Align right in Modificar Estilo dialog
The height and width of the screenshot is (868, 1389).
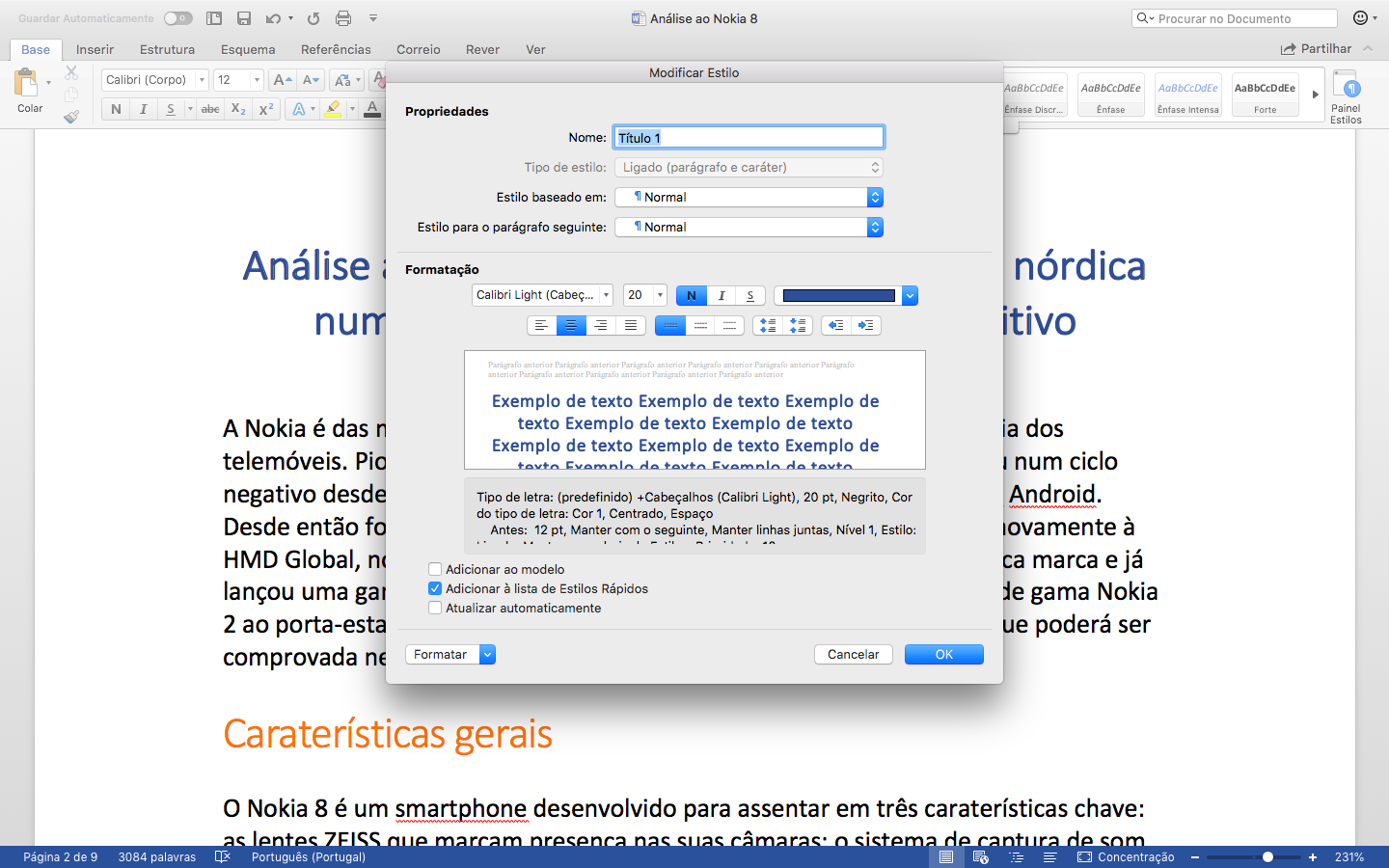coord(601,325)
